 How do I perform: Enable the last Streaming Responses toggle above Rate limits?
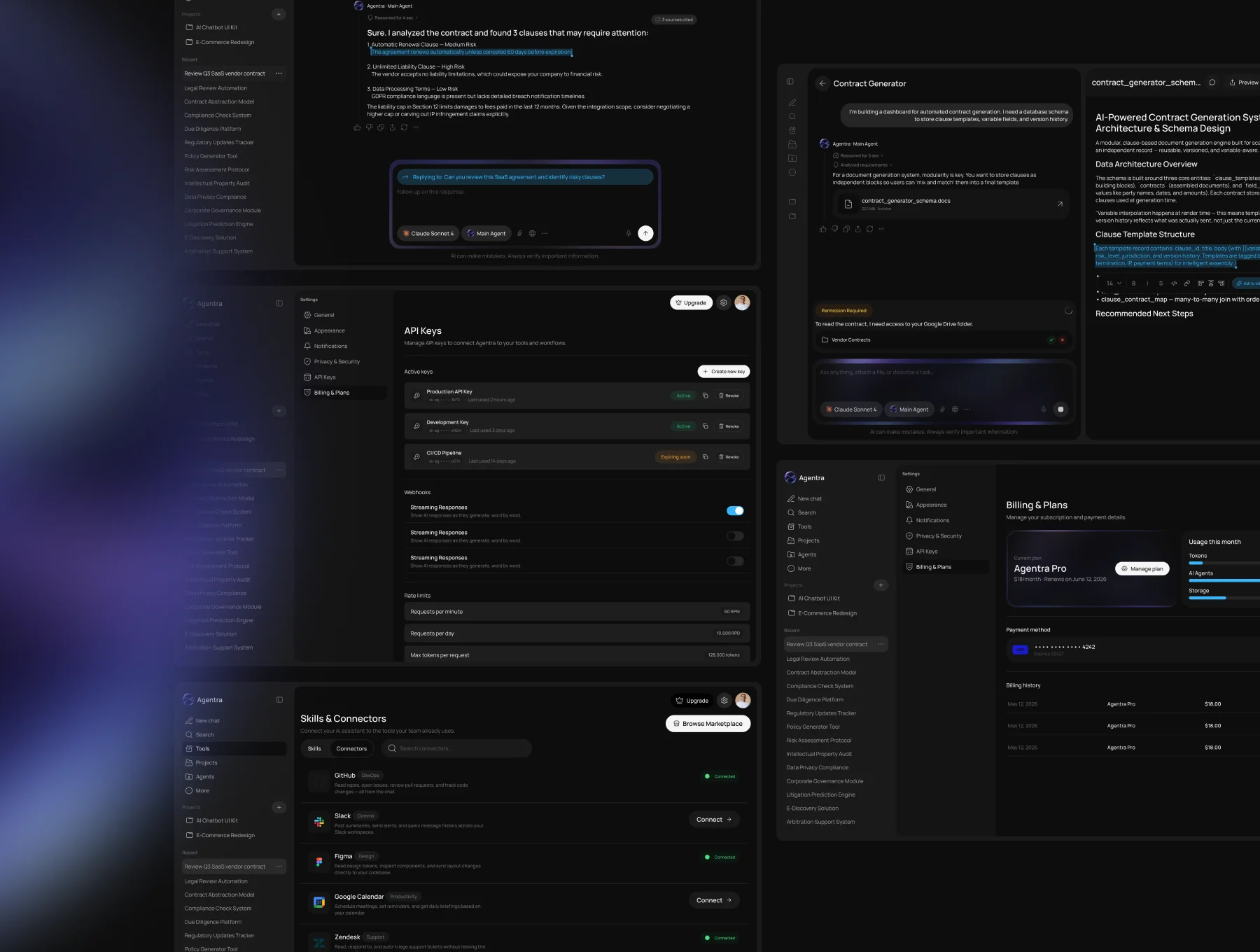(x=735, y=561)
